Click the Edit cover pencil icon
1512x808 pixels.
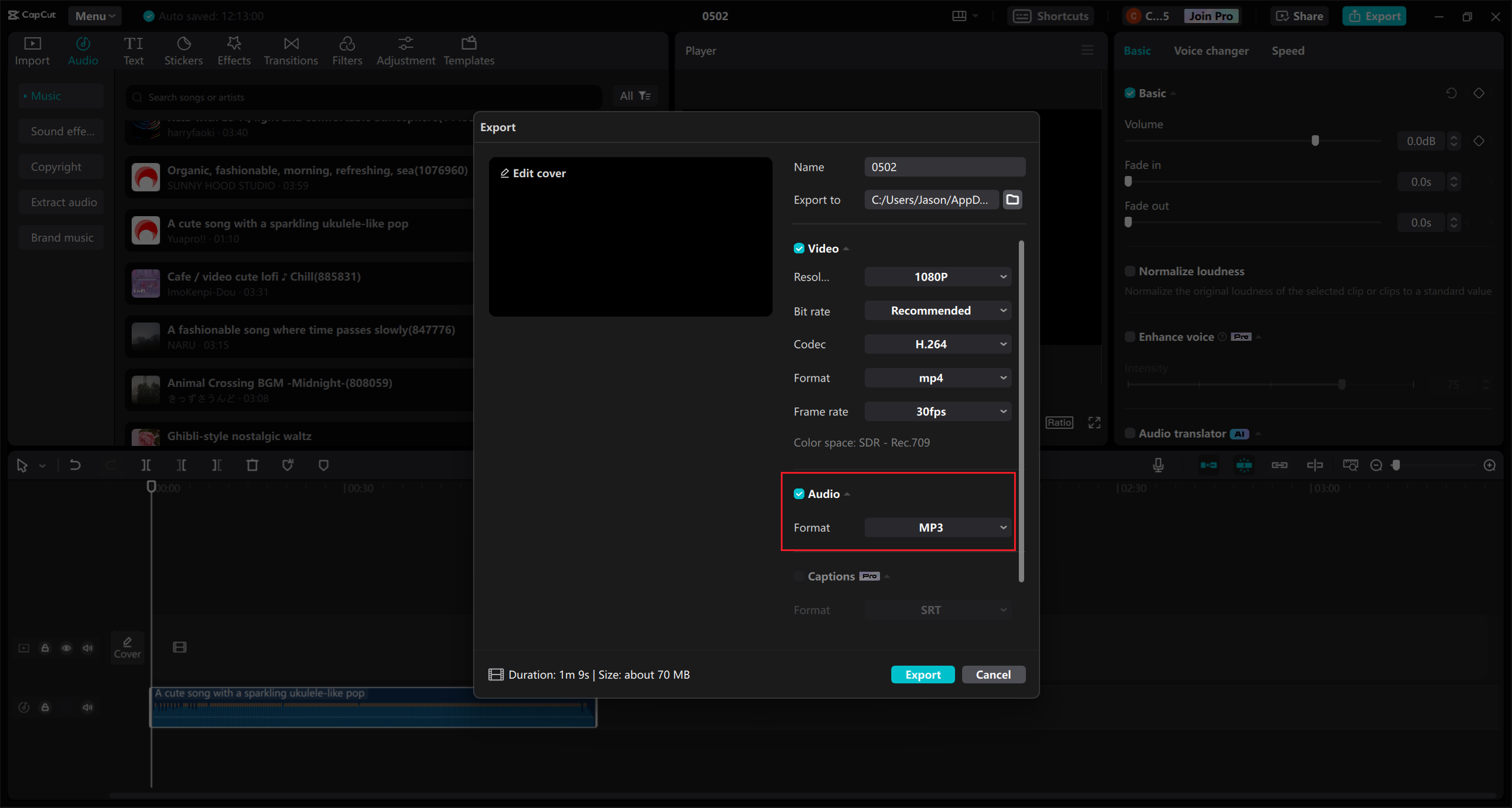pyautogui.click(x=505, y=173)
